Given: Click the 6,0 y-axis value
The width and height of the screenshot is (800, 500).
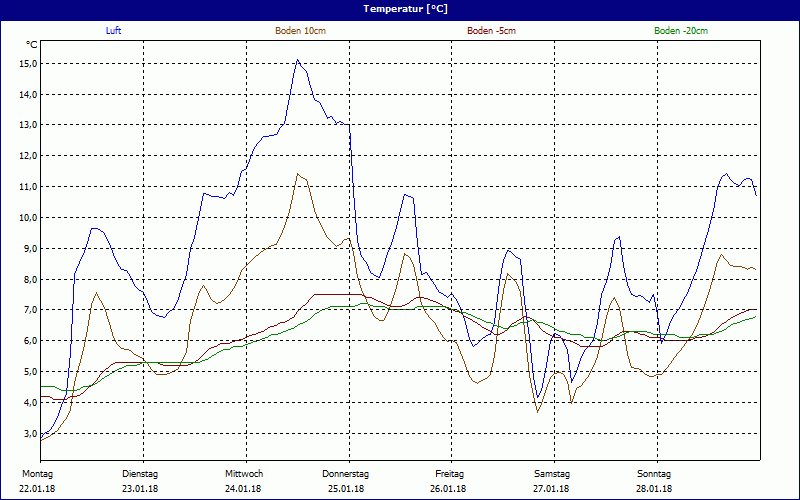Looking at the screenshot, I should click(x=30, y=341).
